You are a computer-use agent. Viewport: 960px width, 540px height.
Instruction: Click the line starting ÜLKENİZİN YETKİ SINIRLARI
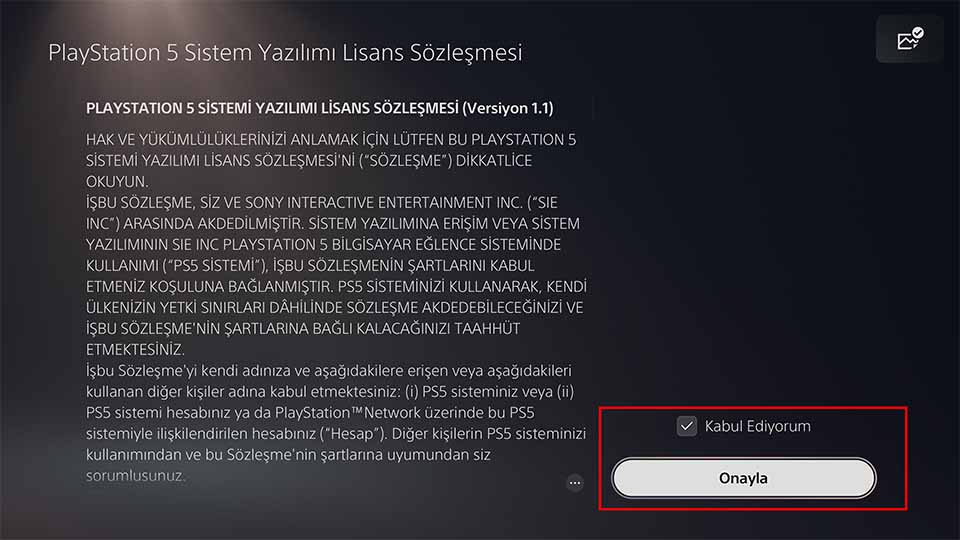pyautogui.click(x=334, y=307)
